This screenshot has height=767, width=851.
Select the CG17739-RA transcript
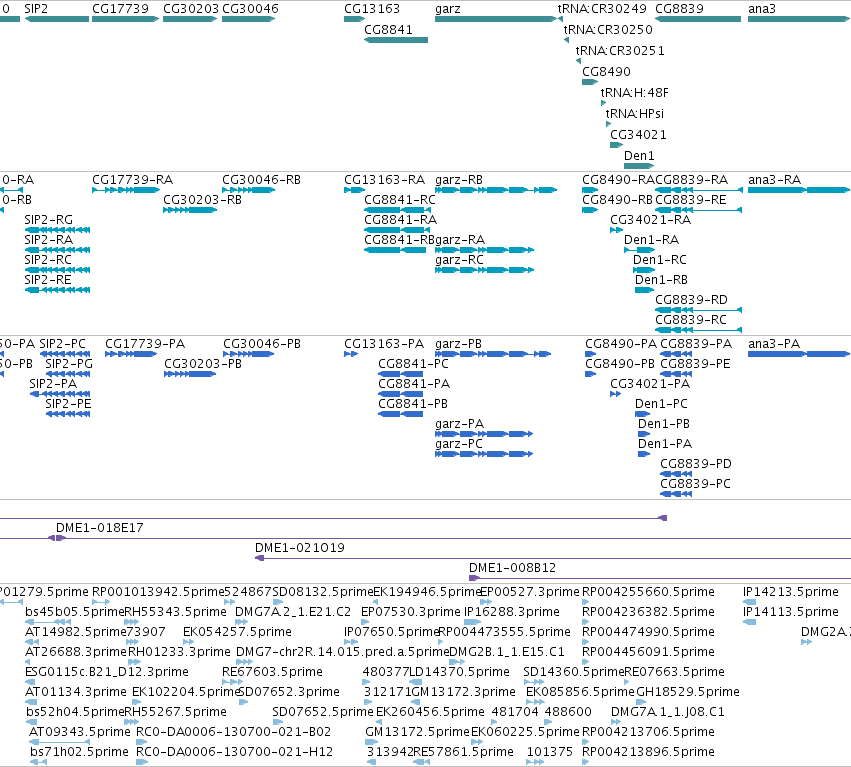pos(126,190)
